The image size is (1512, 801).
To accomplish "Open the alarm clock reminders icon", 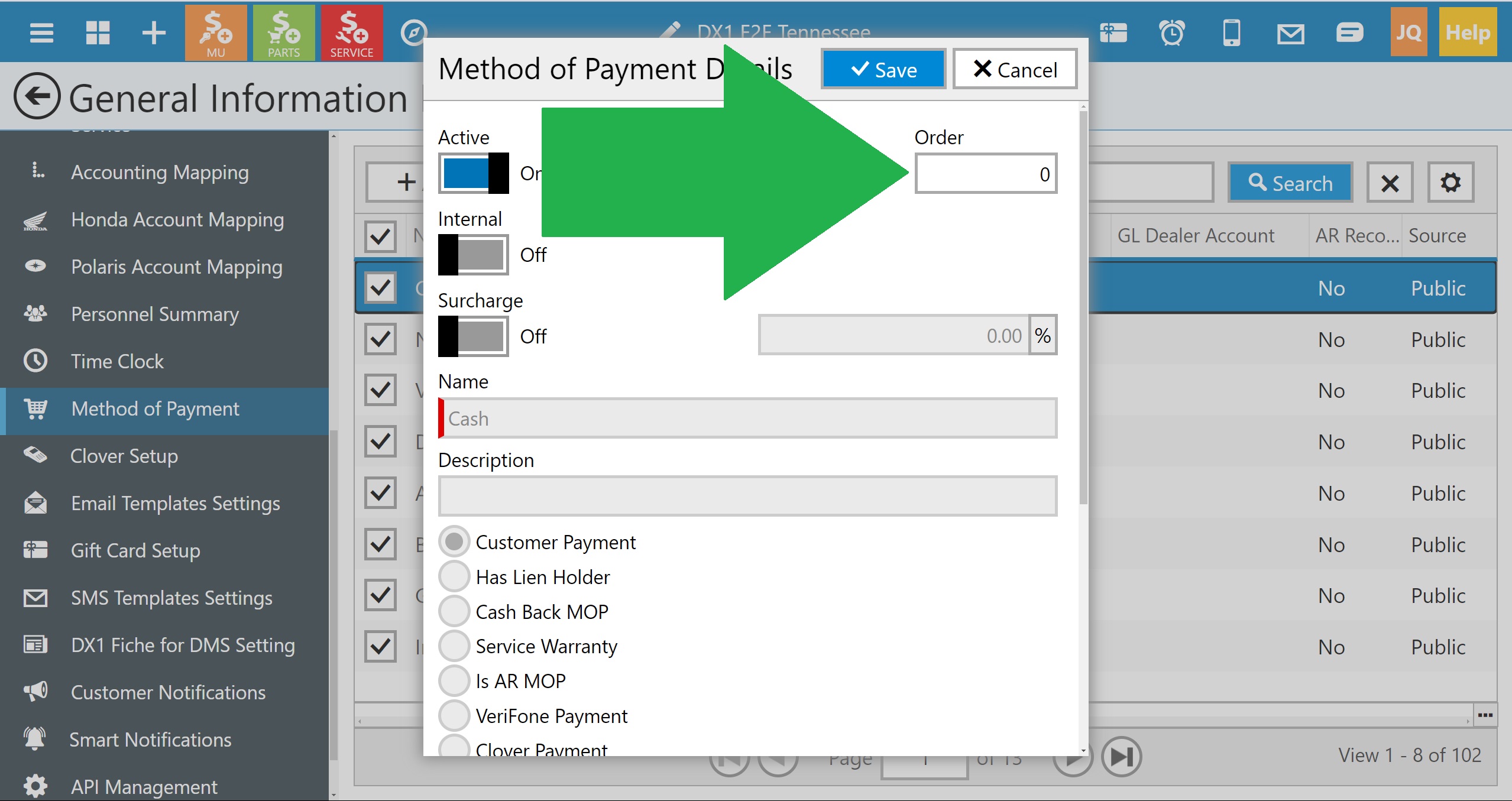I will [x=1172, y=33].
